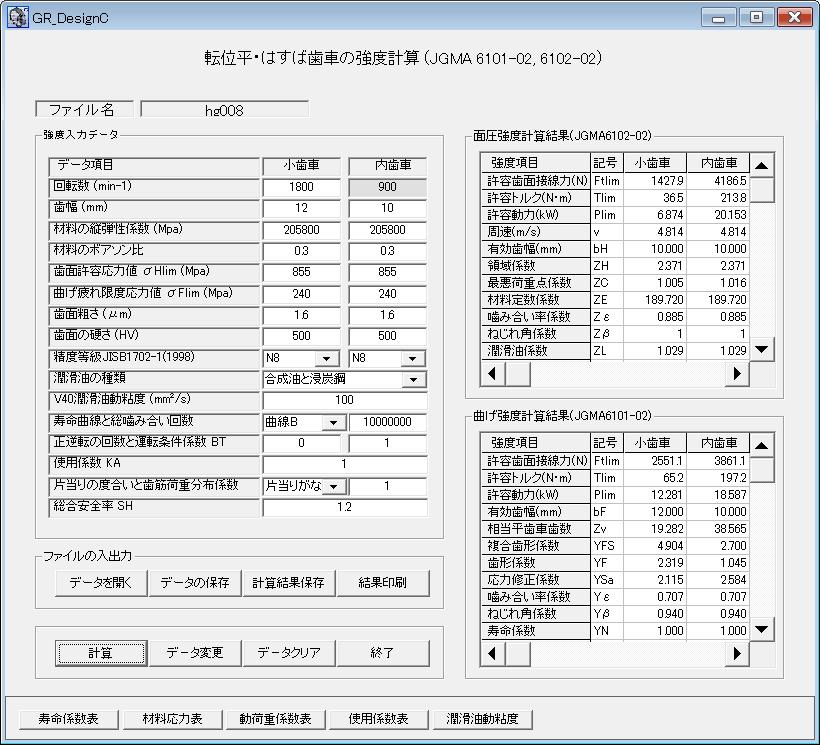The image size is (820, 745).
Task: Open the 潤滑油の種類 dropdown
Action: pyautogui.click(x=412, y=380)
